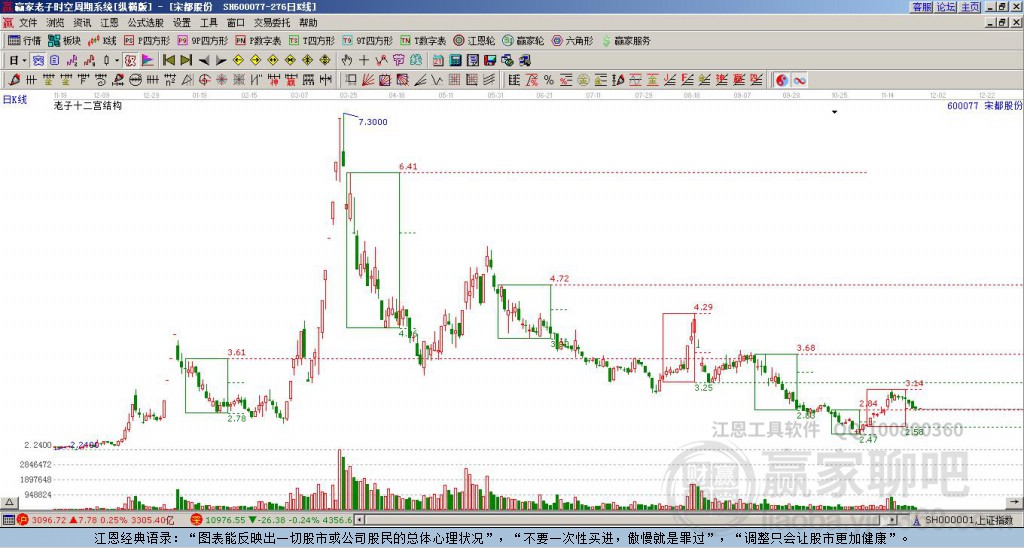Toggle the yin-yang Taiji icon
This screenshot has height=548, width=1024.
click(x=781, y=80)
